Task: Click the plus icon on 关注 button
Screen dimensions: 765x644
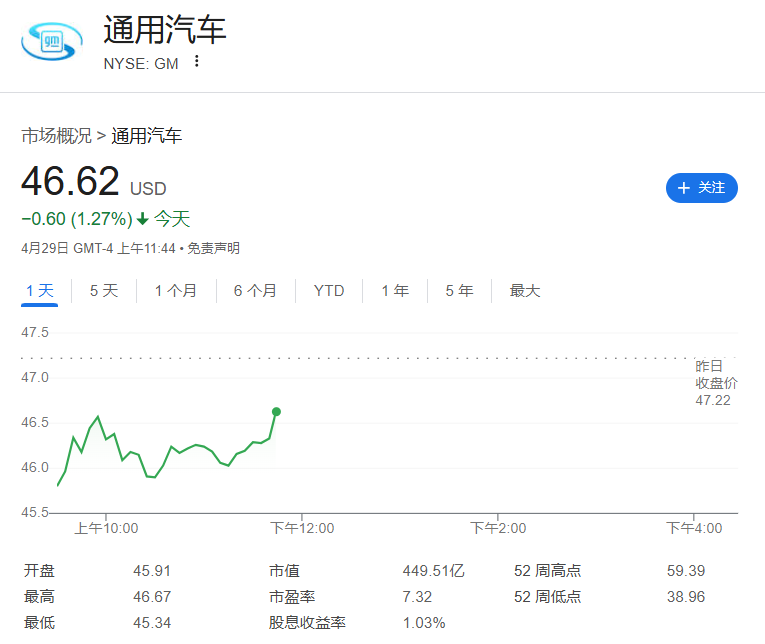Action: [684, 188]
